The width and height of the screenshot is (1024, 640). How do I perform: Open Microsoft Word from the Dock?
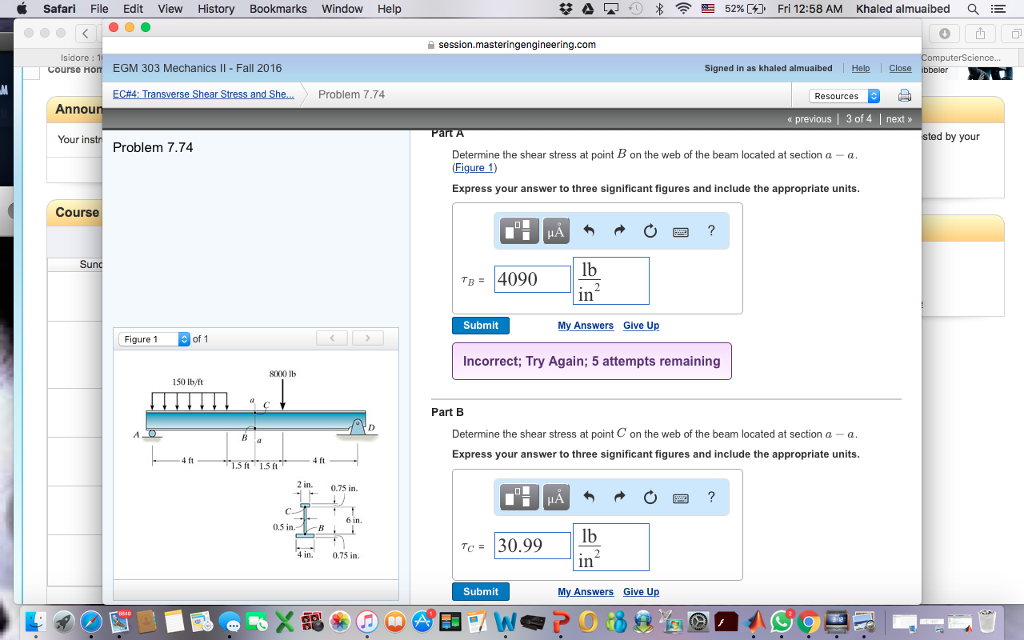[x=505, y=621]
